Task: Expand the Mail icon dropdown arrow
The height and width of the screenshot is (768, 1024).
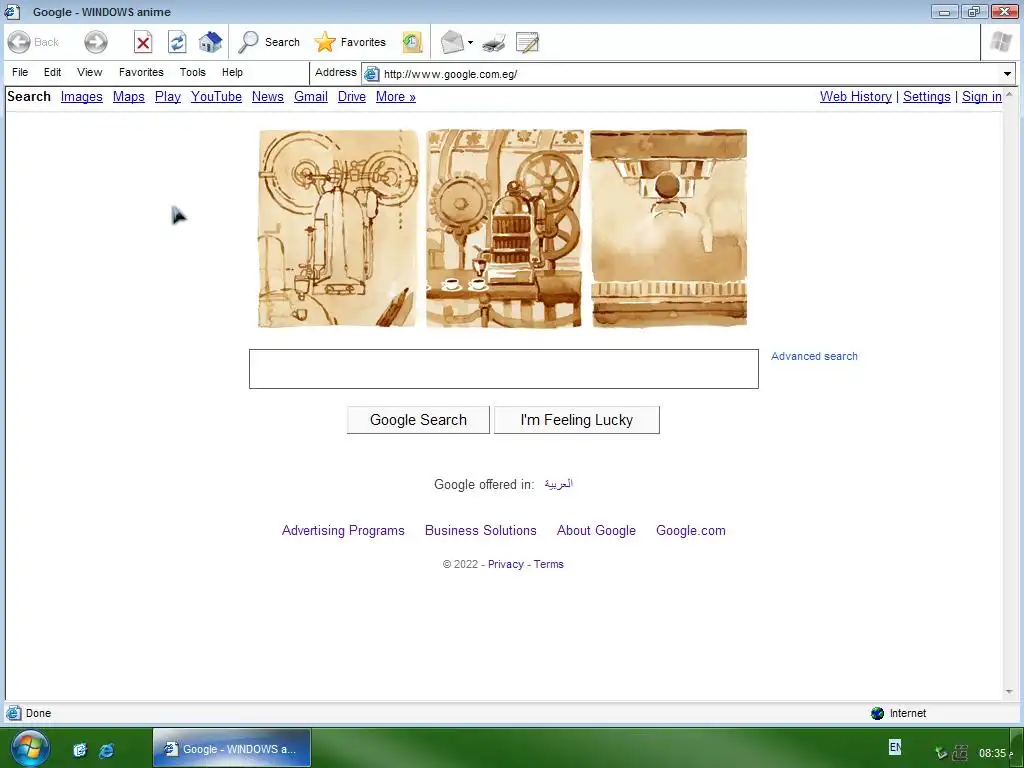Action: tap(470, 42)
